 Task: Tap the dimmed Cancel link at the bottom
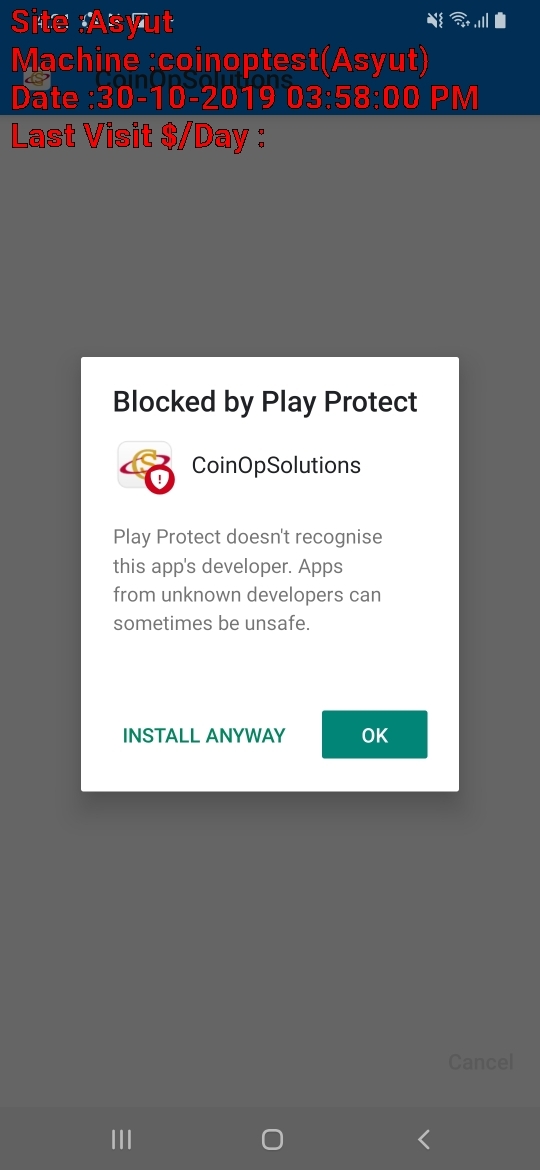click(481, 1062)
